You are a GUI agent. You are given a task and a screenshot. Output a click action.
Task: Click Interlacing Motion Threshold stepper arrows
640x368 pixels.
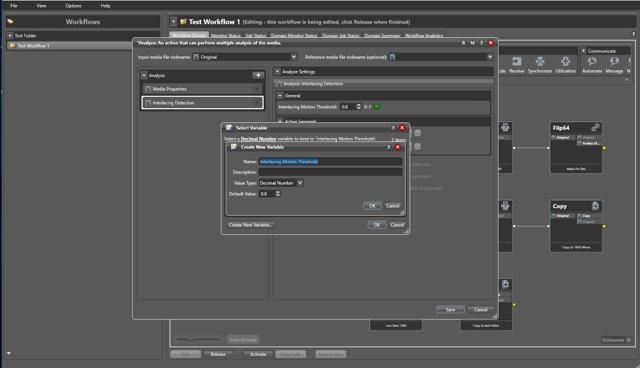click(358, 107)
